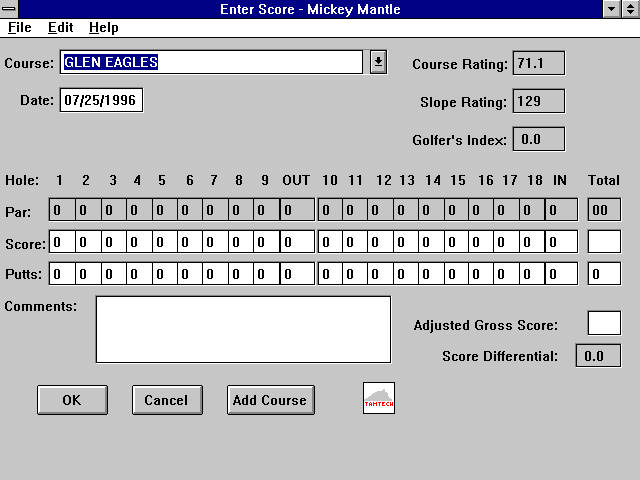This screenshot has height=480, width=640.
Task: Click the TamTech logo icon
Action: 379,398
